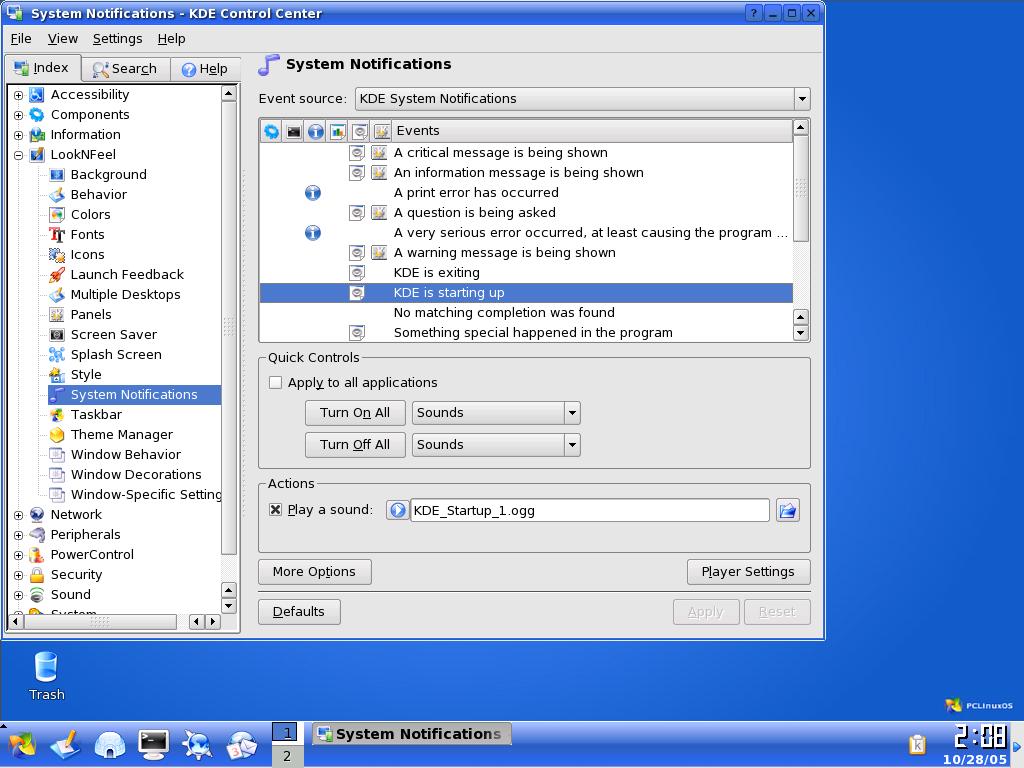Expand the Components tree node
This screenshot has width=1024, height=768.
pyautogui.click(x=18, y=116)
